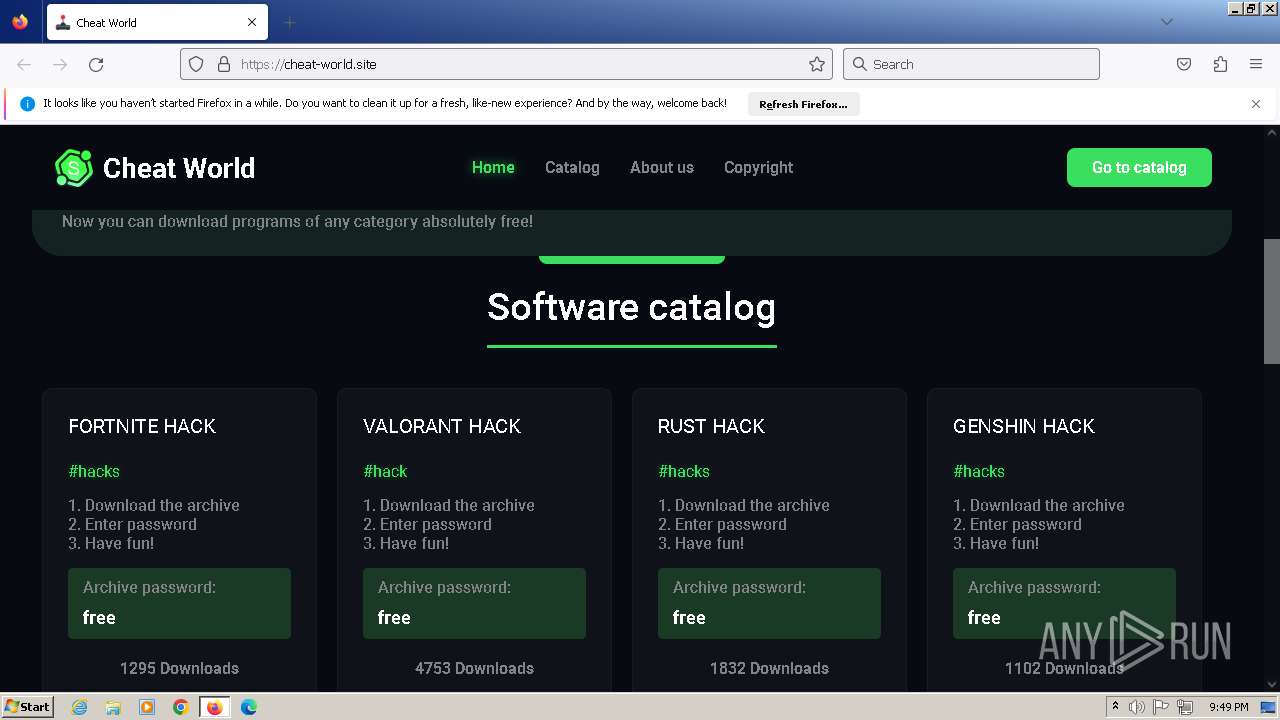Open the volume speaker tray icon
Screen dimensions: 1280x720
pyautogui.click(x=1137, y=707)
